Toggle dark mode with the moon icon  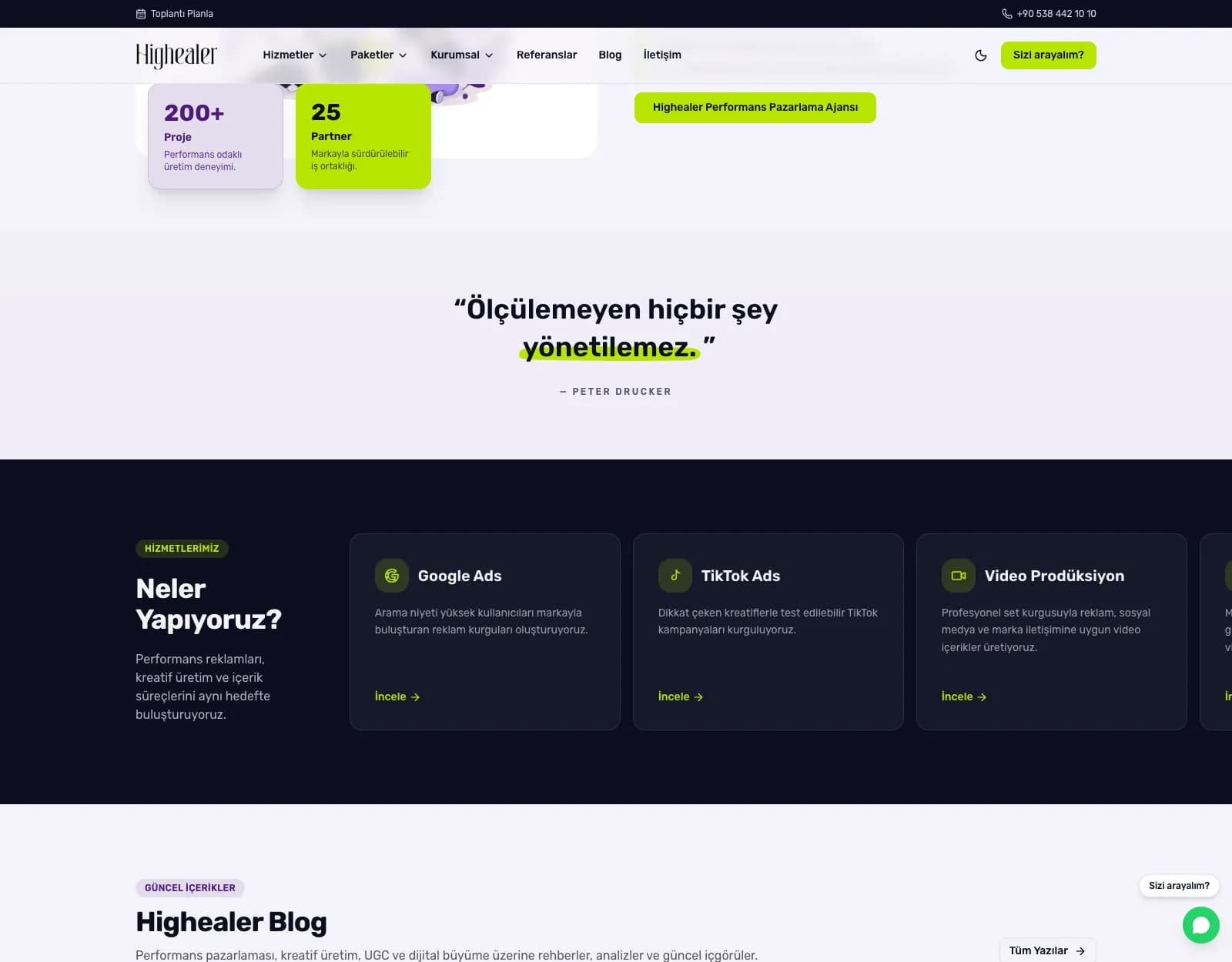(980, 55)
